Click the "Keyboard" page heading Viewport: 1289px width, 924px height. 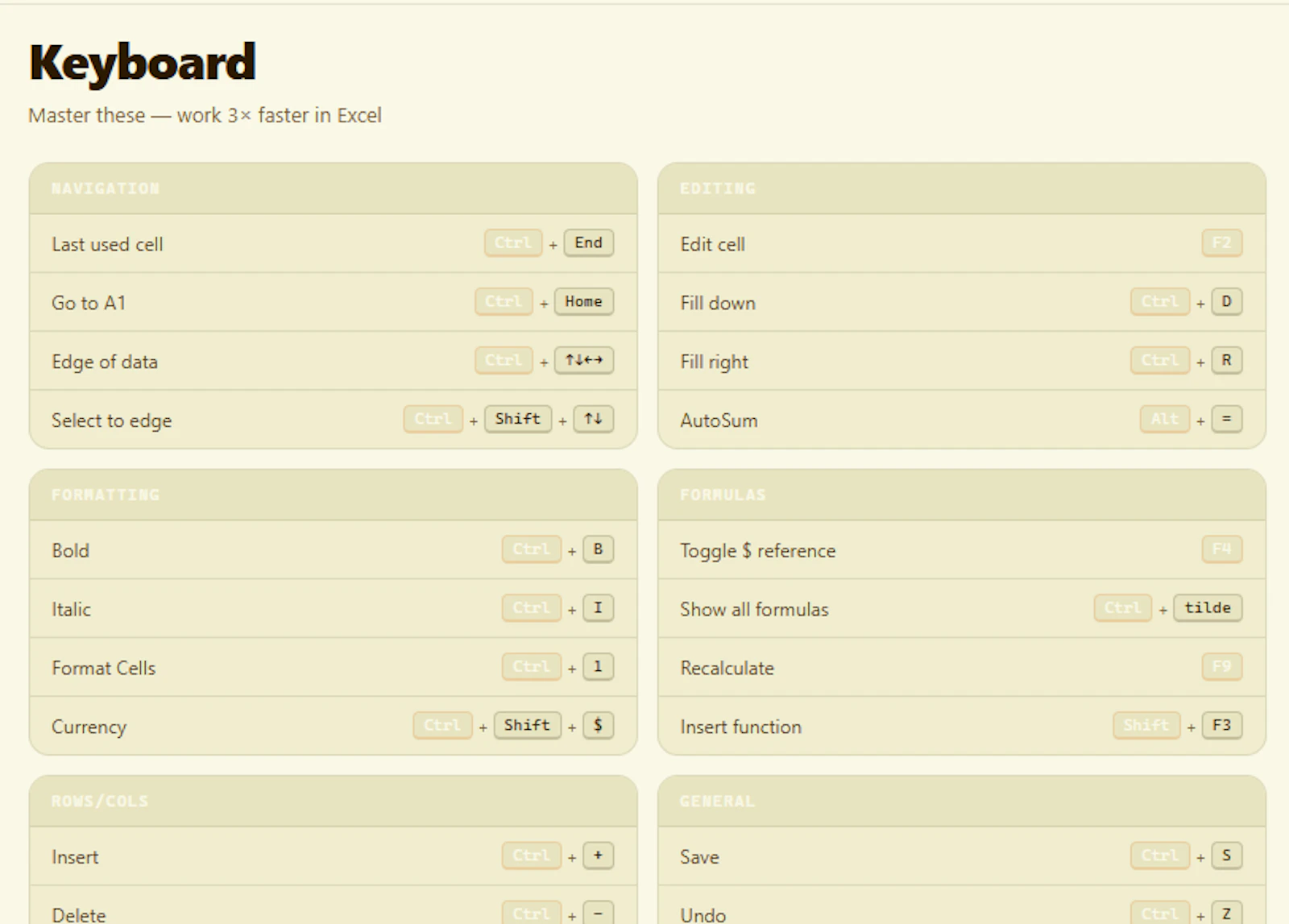(x=143, y=63)
